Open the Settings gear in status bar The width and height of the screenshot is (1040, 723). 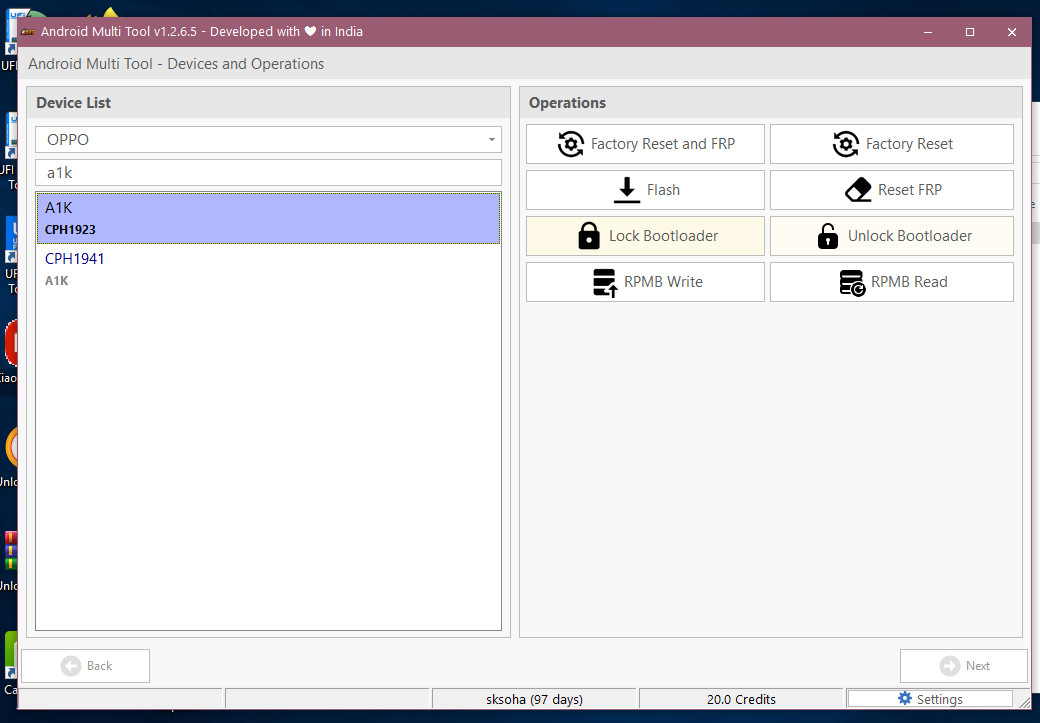pyautogui.click(x=905, y=699)
